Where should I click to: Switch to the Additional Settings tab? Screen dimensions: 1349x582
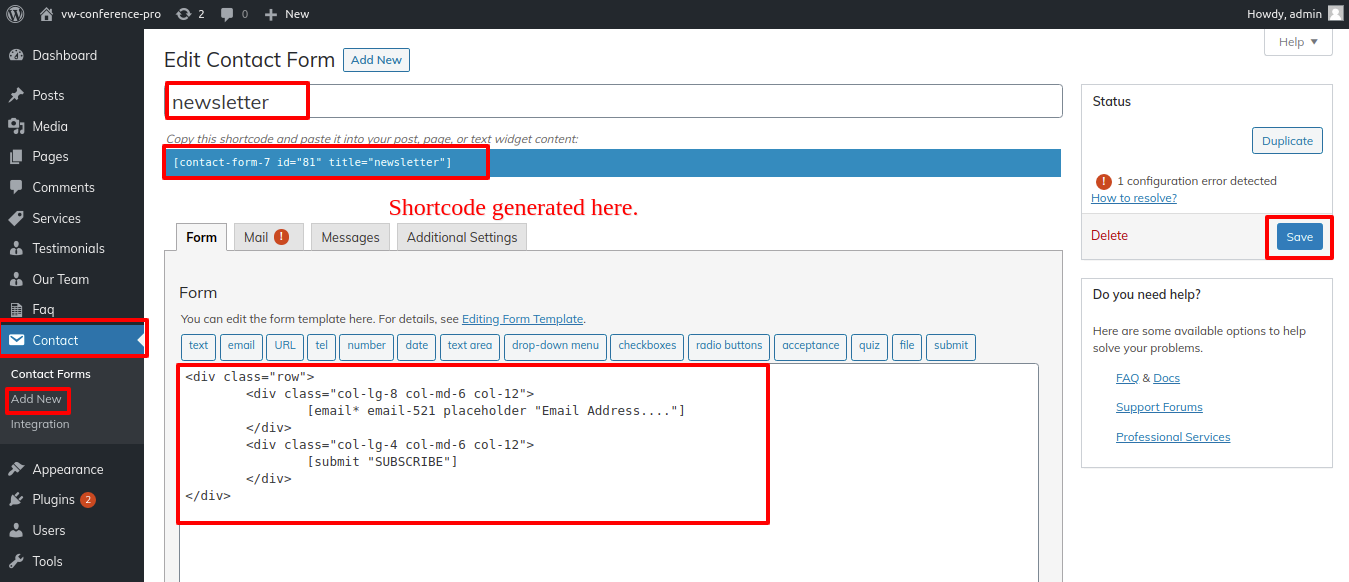click(461, 237)
